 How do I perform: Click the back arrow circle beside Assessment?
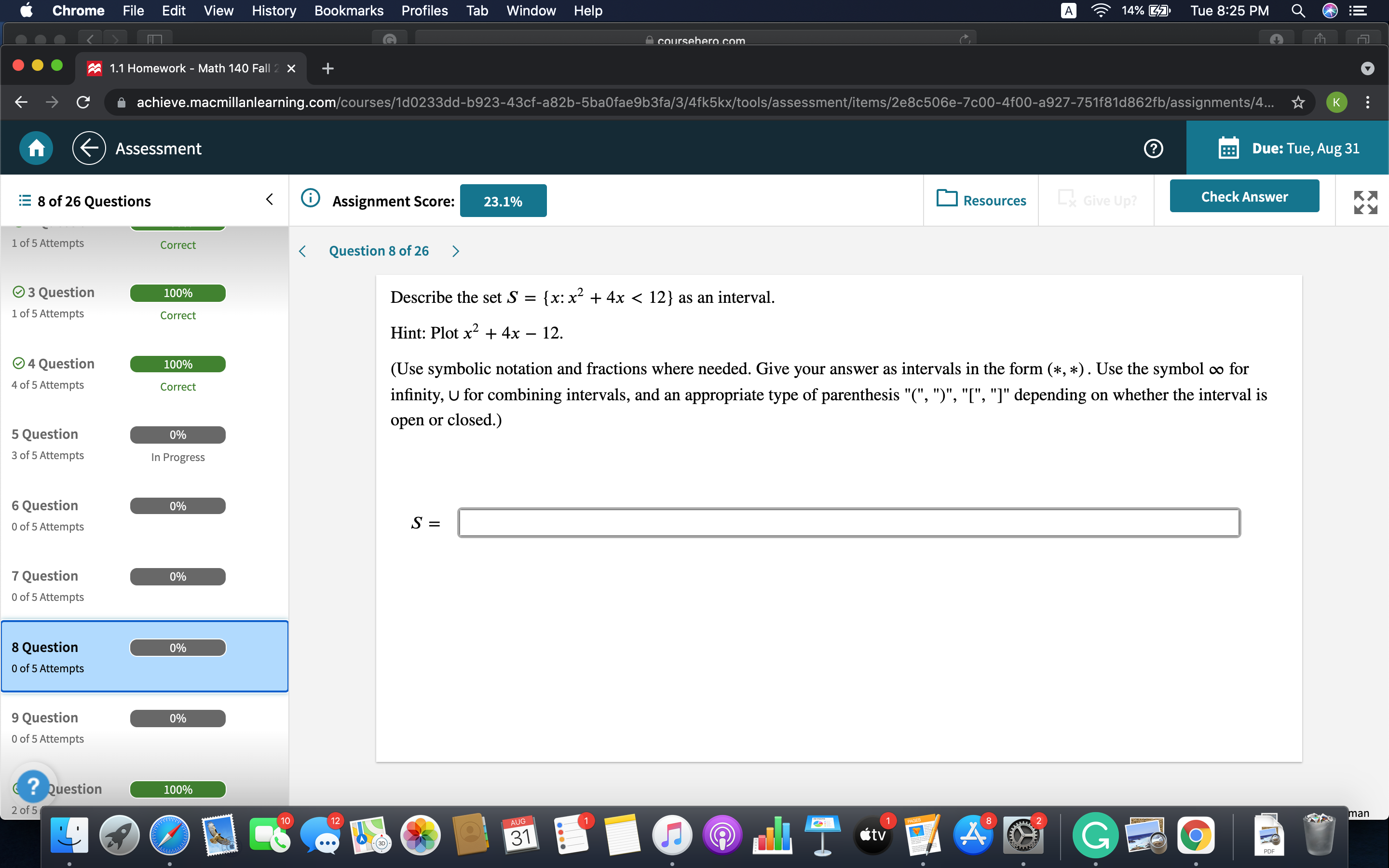click(89, 148)
